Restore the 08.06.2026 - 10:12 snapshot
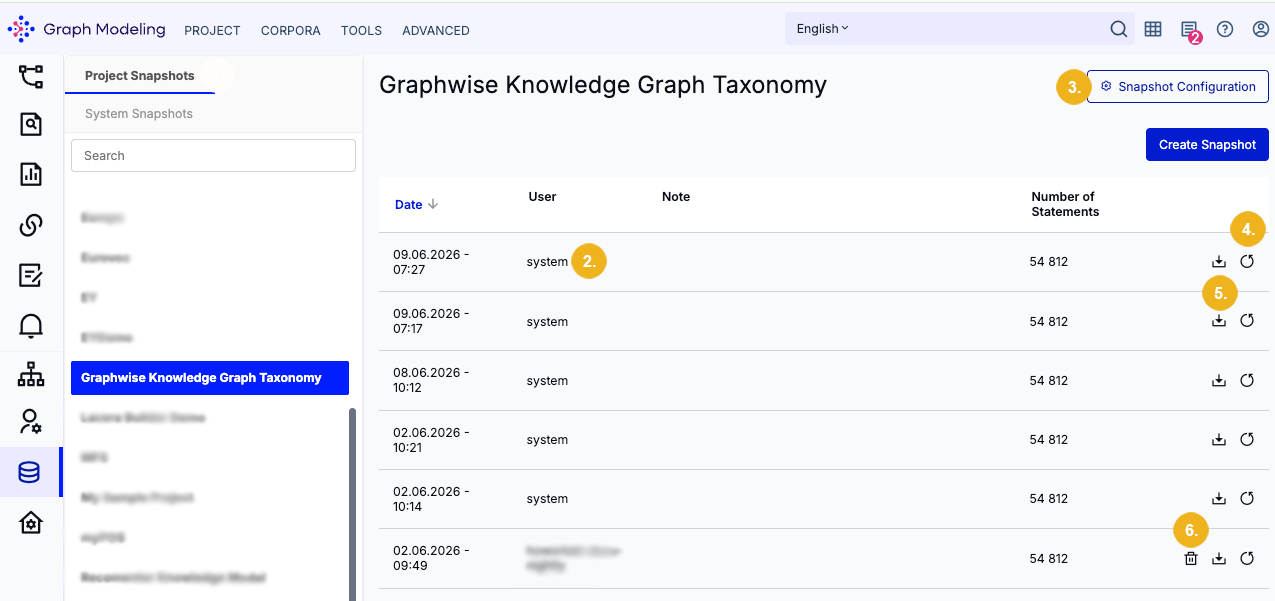1275x601 pixels. pyautogui.click(x=1247, y=380)
